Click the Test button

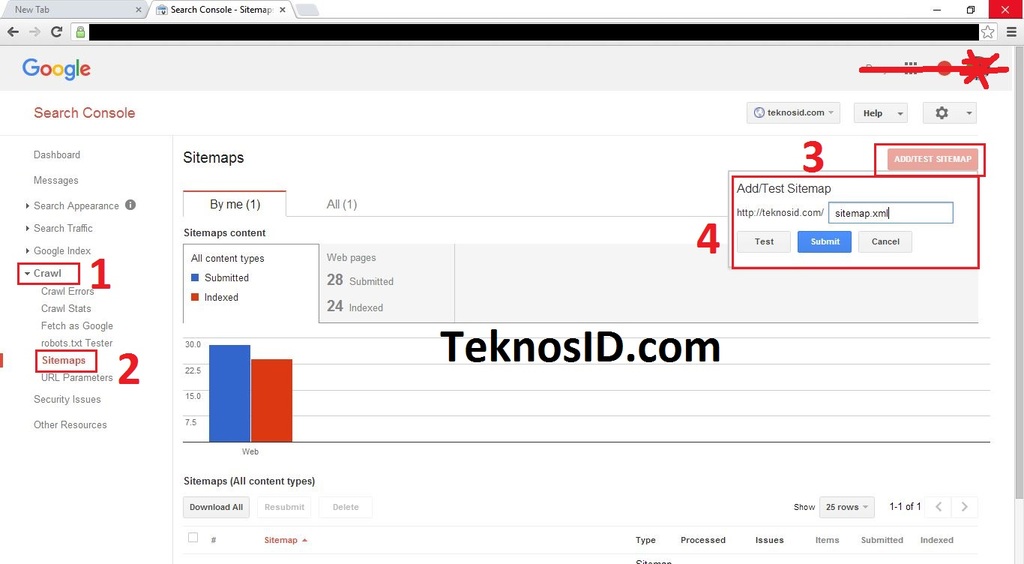point(763,242)
